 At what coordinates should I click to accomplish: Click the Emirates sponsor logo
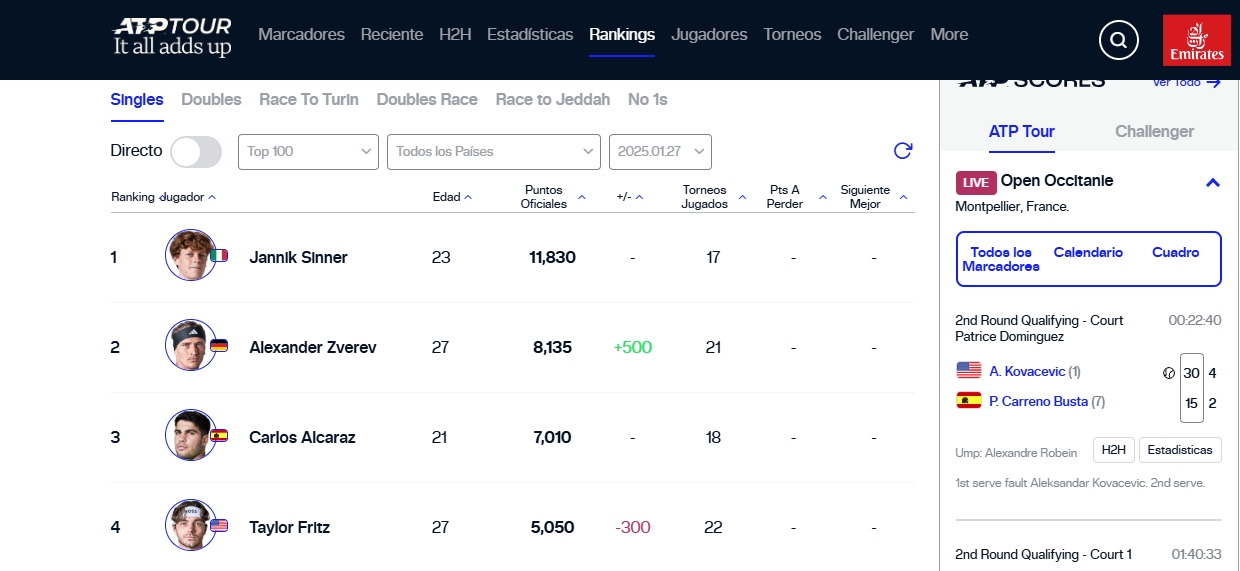1197,40
